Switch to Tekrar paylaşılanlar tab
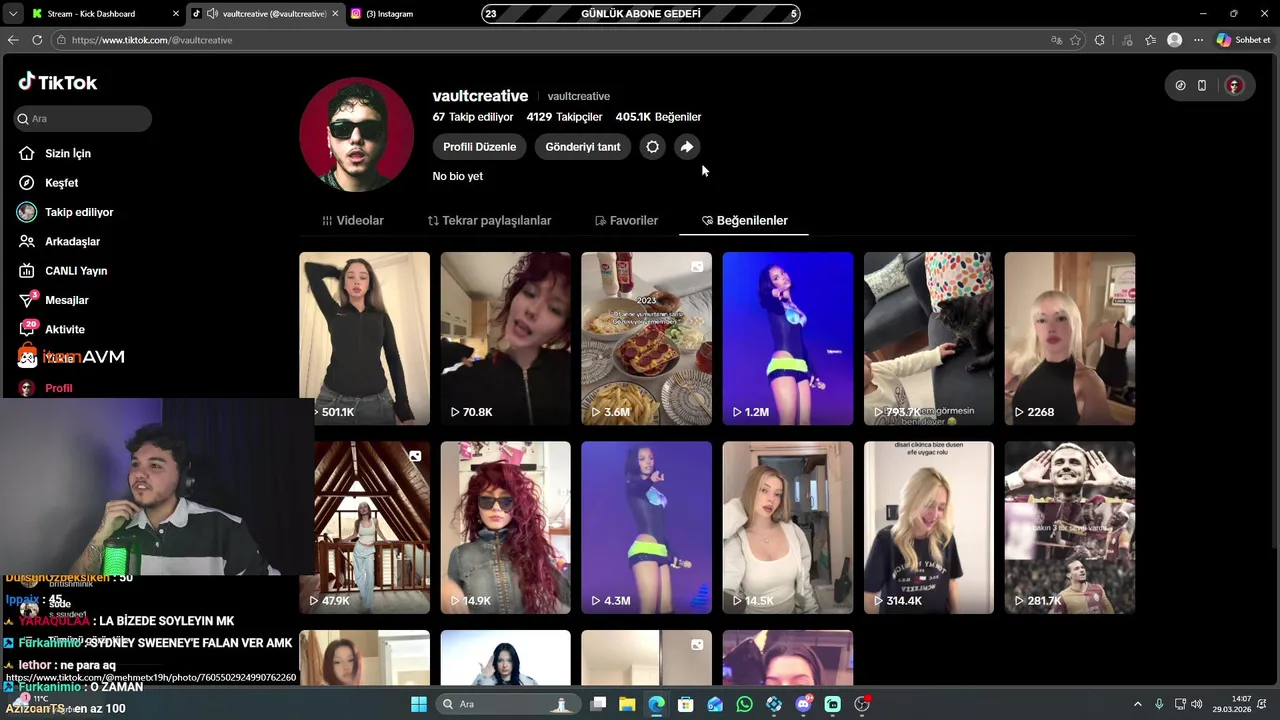The image size is (1280, 720). click(489, 220)
